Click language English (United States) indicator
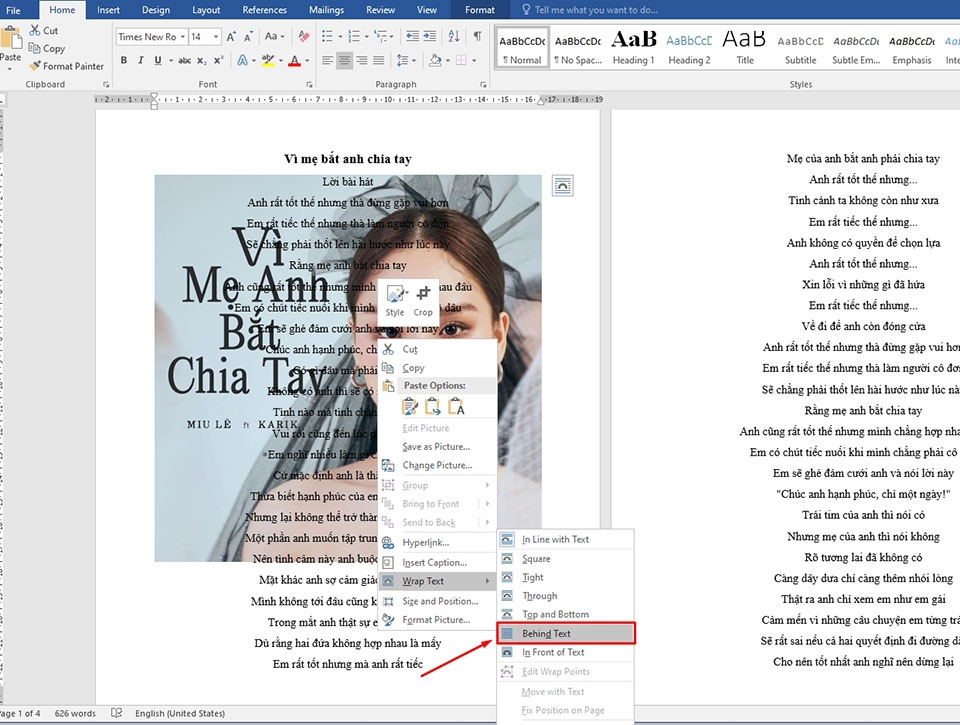 coord(179,713)
